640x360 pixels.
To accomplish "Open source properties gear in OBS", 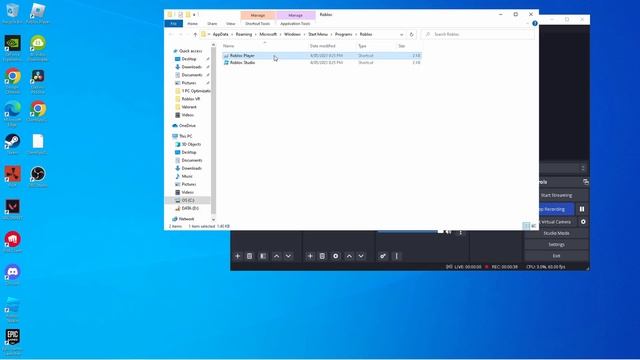I will click(336, 256).
